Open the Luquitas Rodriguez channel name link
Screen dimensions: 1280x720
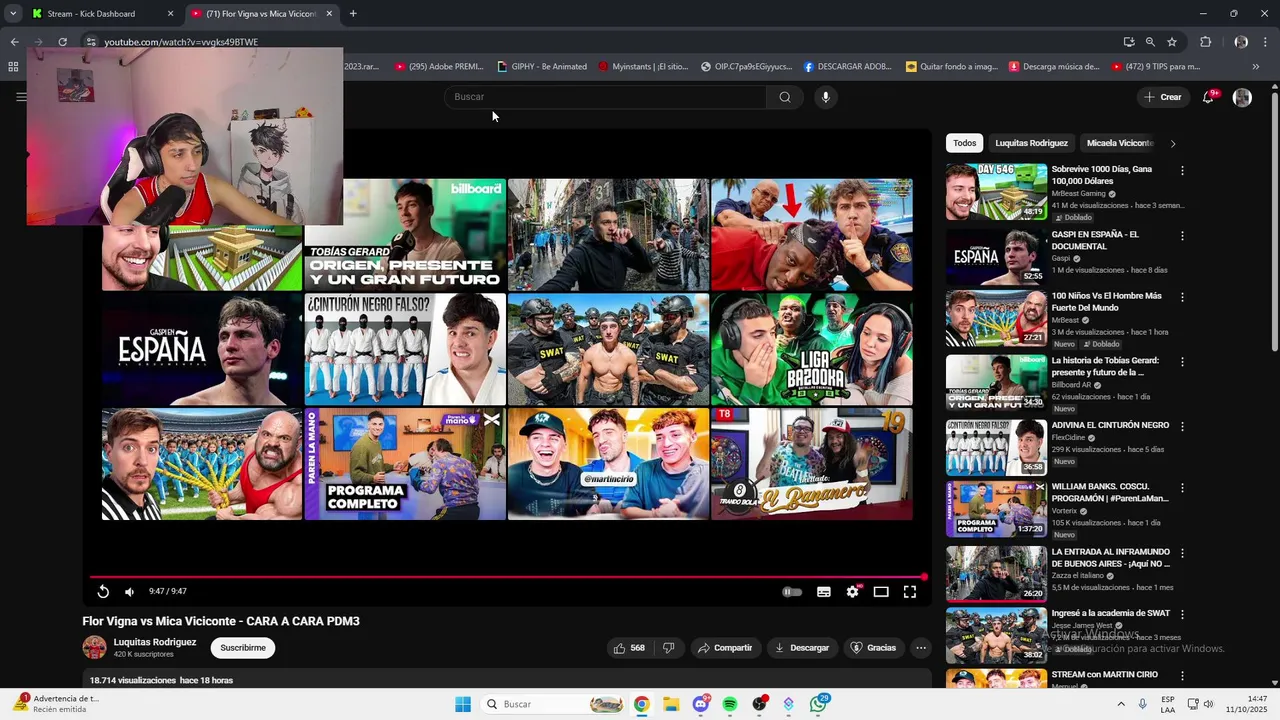[155, 642]
